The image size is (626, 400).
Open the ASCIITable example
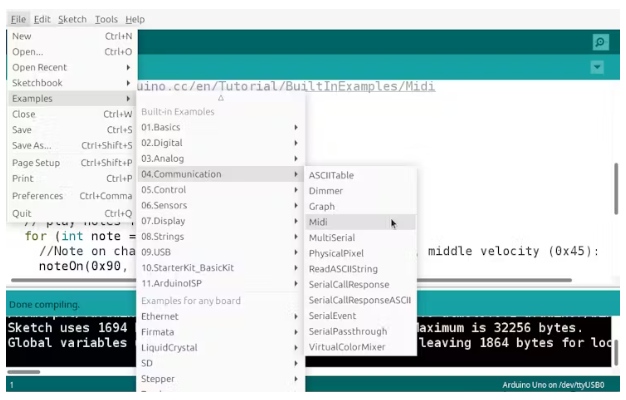coord(331,175)
